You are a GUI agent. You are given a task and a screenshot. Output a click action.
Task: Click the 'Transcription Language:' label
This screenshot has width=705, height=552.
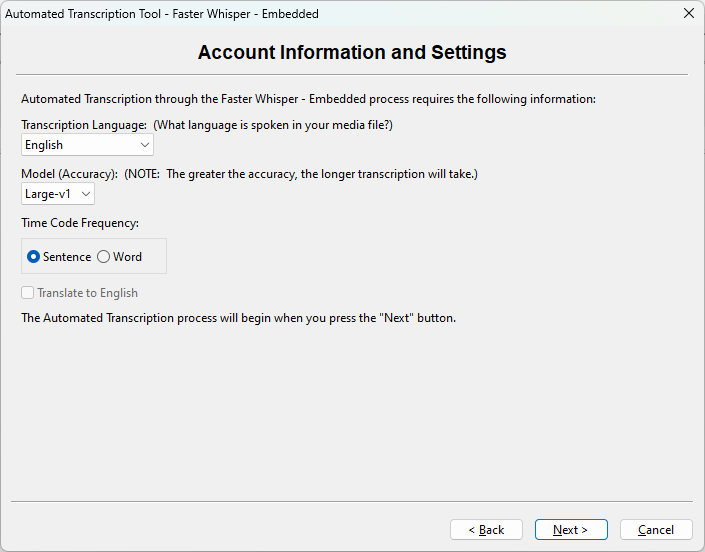pos(84,125)
